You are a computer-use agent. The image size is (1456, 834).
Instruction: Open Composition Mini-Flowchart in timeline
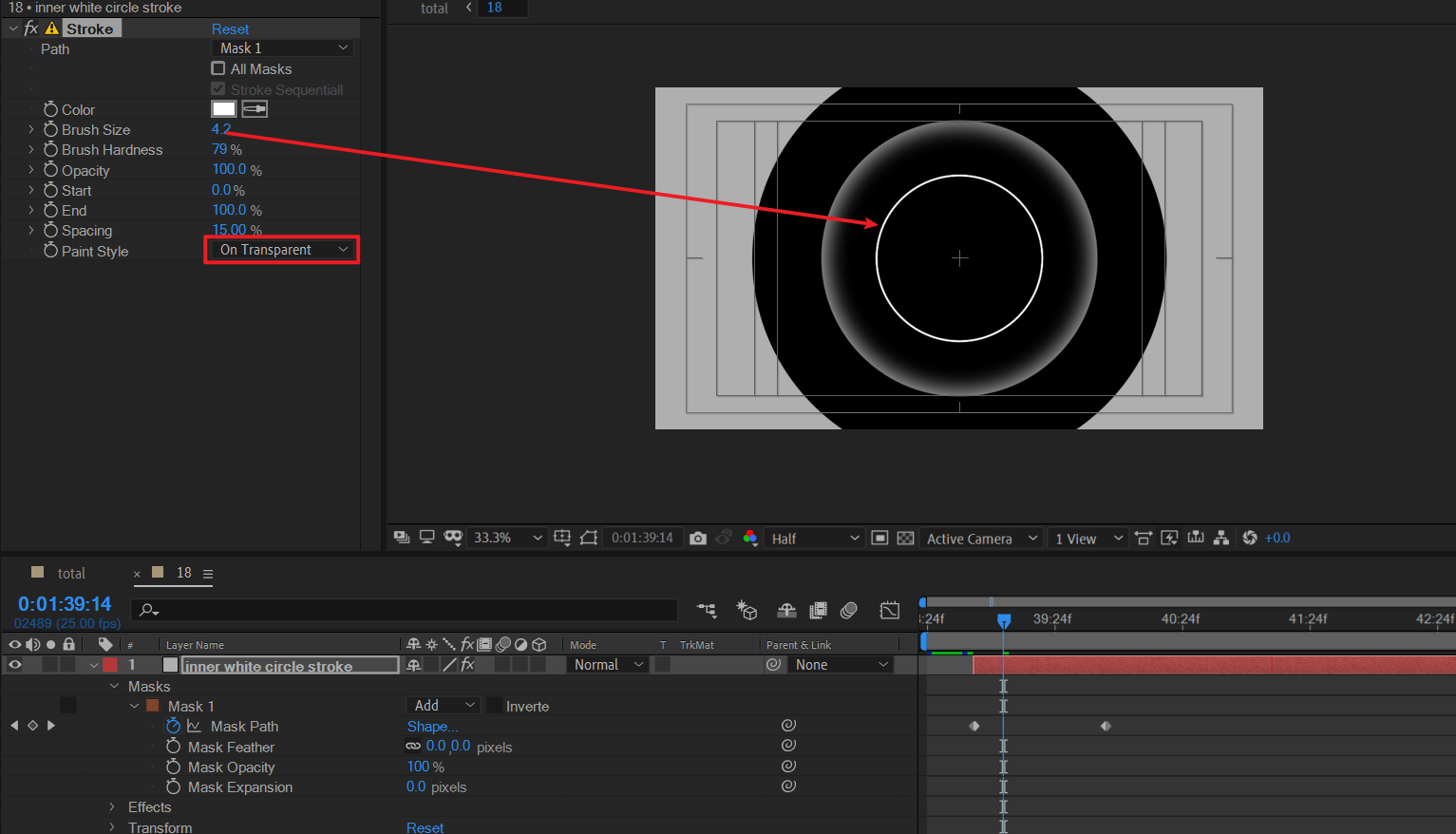click(707, 610)
